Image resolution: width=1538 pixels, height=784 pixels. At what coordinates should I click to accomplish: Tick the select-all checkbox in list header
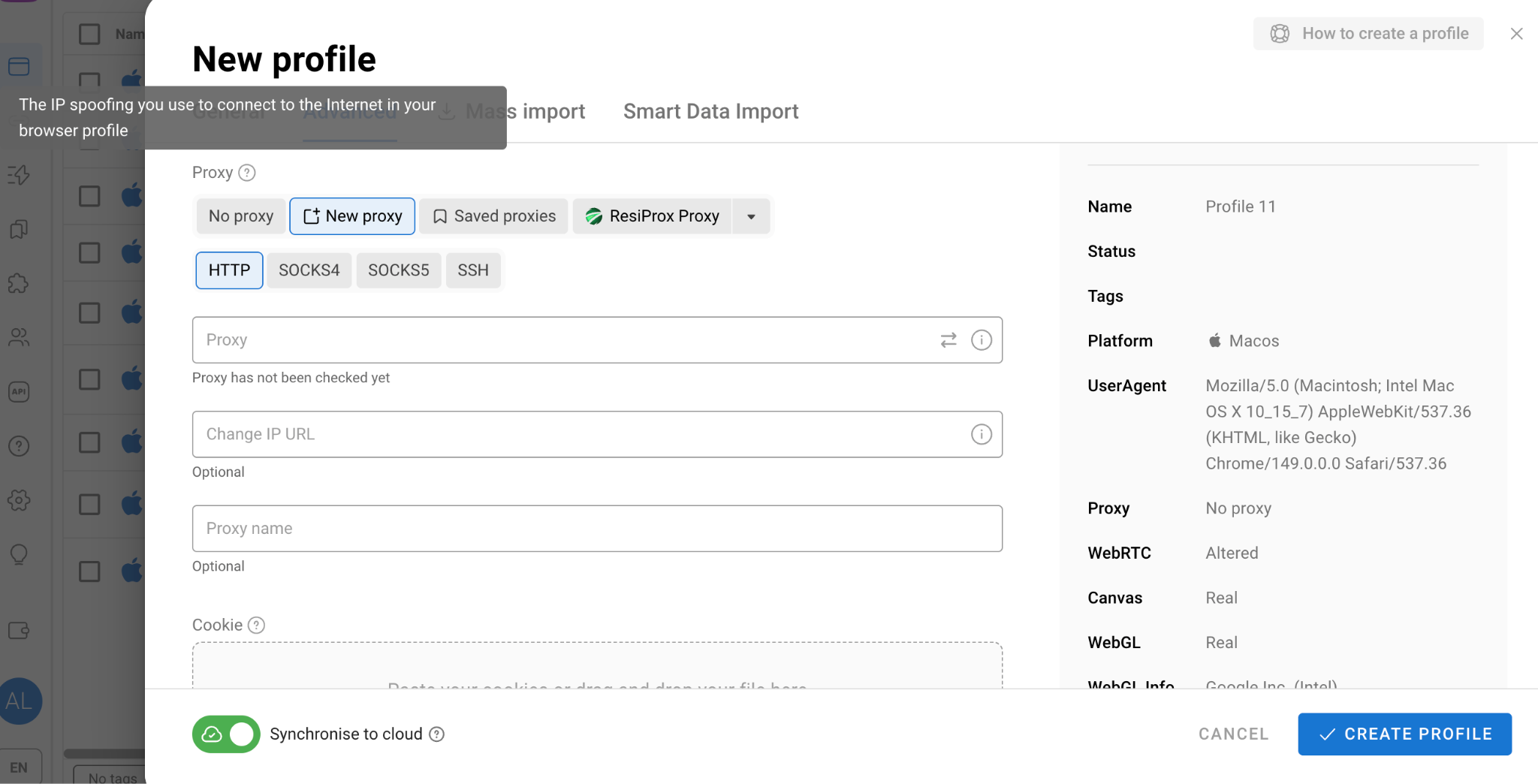(89, 34)
